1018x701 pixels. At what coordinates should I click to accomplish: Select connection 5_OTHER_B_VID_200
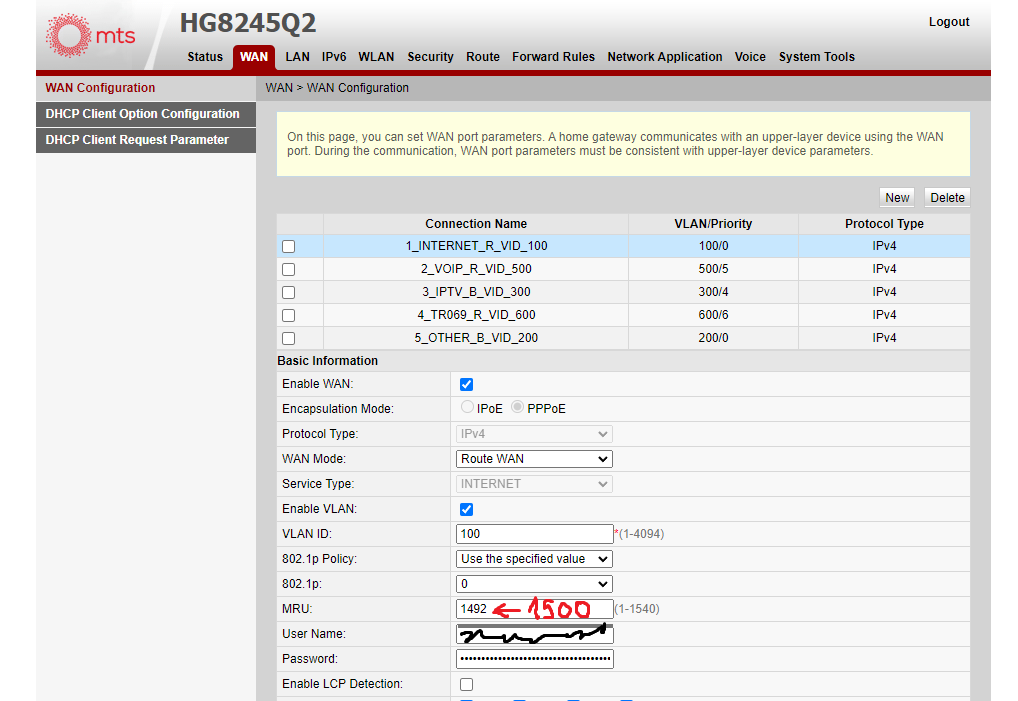click(x=477, y=338)
